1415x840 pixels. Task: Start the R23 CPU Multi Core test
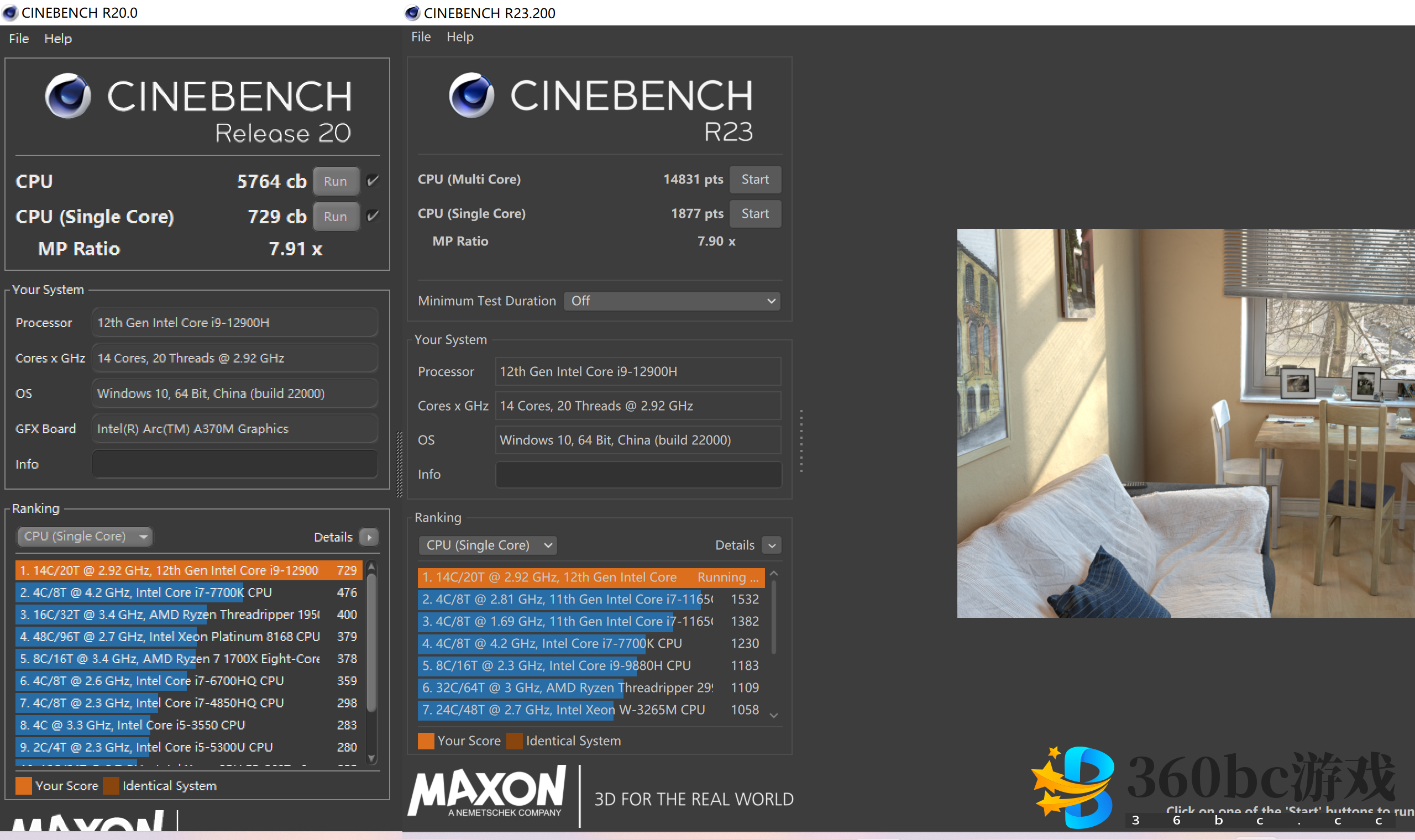click(x=754, y=180)
